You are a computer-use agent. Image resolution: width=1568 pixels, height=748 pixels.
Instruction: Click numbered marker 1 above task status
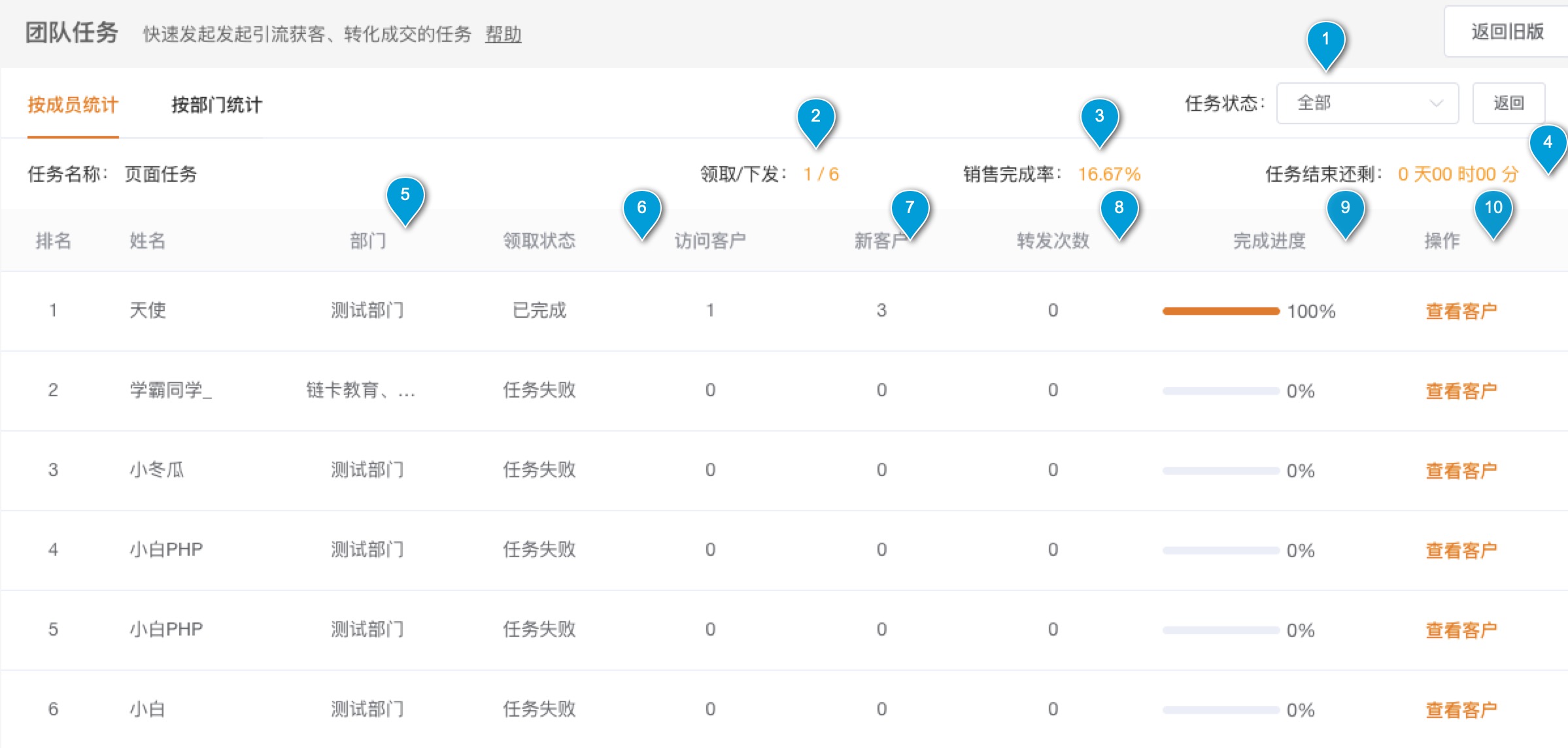click(x=1325, y=41)
